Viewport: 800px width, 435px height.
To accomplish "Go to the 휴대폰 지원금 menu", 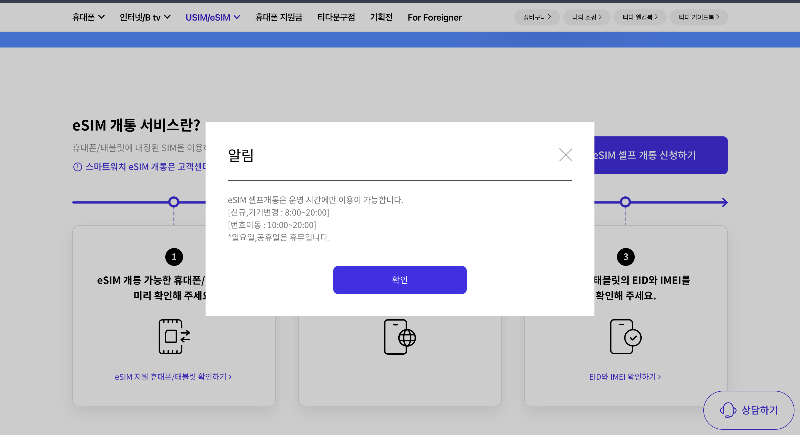I will [279, 17].
